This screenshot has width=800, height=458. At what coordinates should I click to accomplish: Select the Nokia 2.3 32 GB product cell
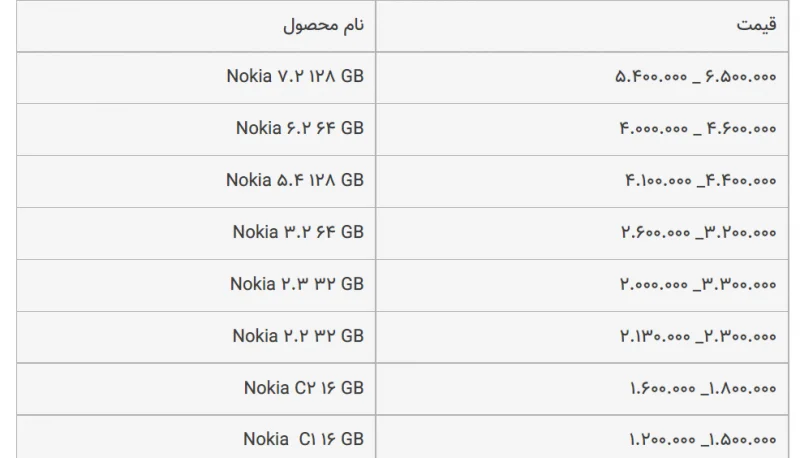196,286
